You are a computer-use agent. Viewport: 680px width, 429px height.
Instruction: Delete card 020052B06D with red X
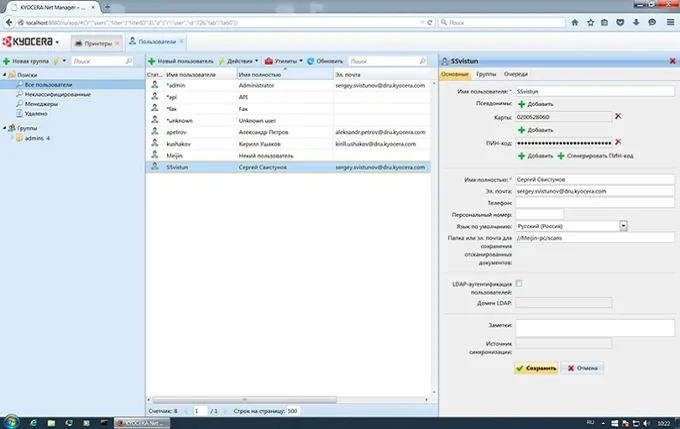pos(618,116)
